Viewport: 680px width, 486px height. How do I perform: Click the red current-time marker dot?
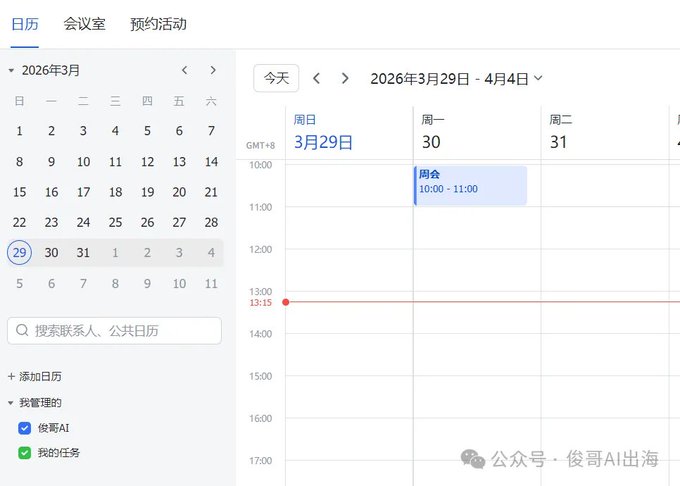tap(285, 302)
